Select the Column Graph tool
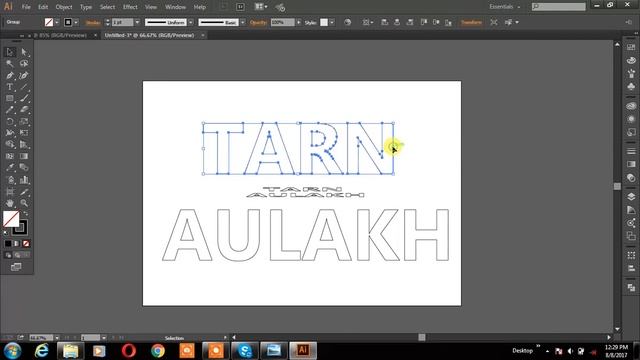640x360 pixels. click(24, 180)
